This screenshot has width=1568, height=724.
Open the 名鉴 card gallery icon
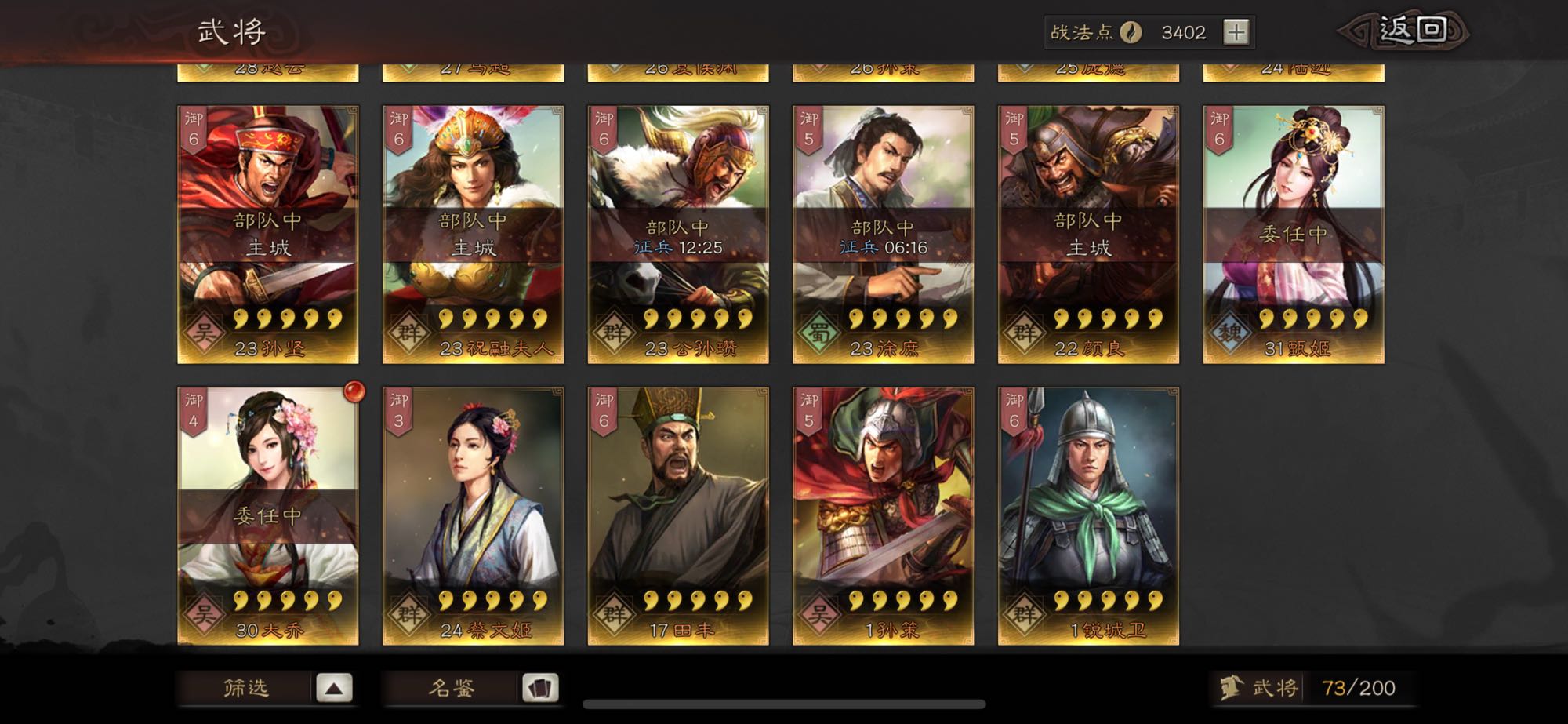[x=540, y=689]
